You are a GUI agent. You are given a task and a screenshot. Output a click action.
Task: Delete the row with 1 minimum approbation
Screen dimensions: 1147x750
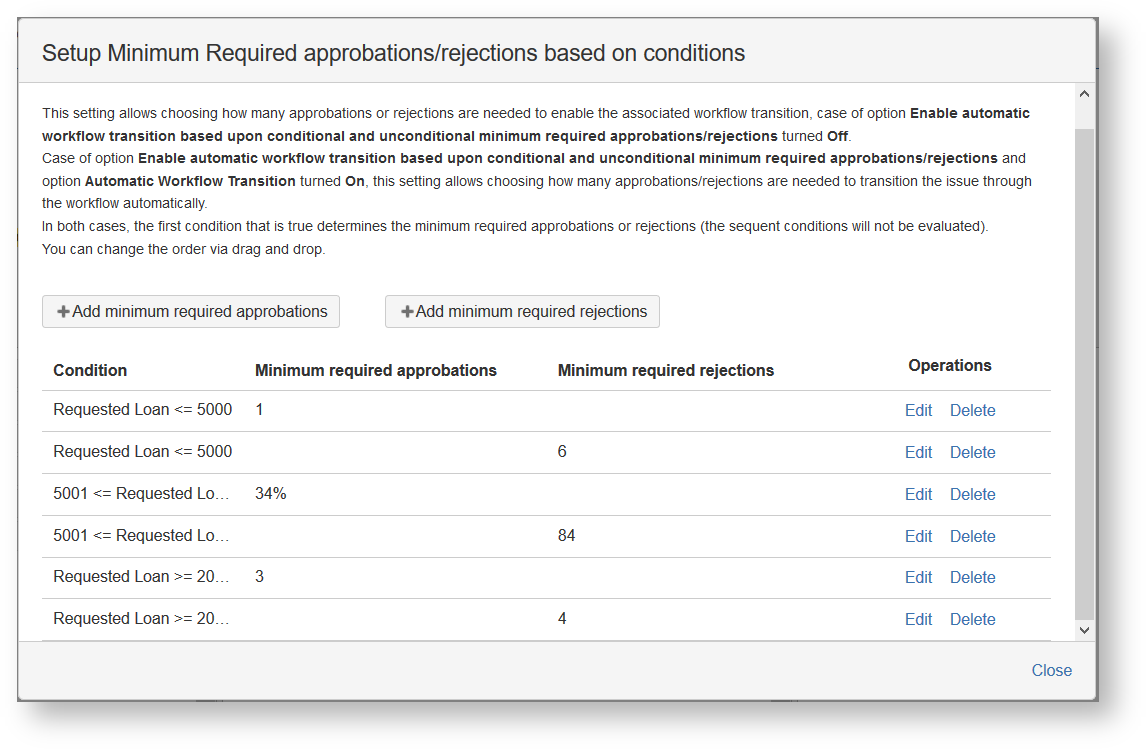coord(972,411)
